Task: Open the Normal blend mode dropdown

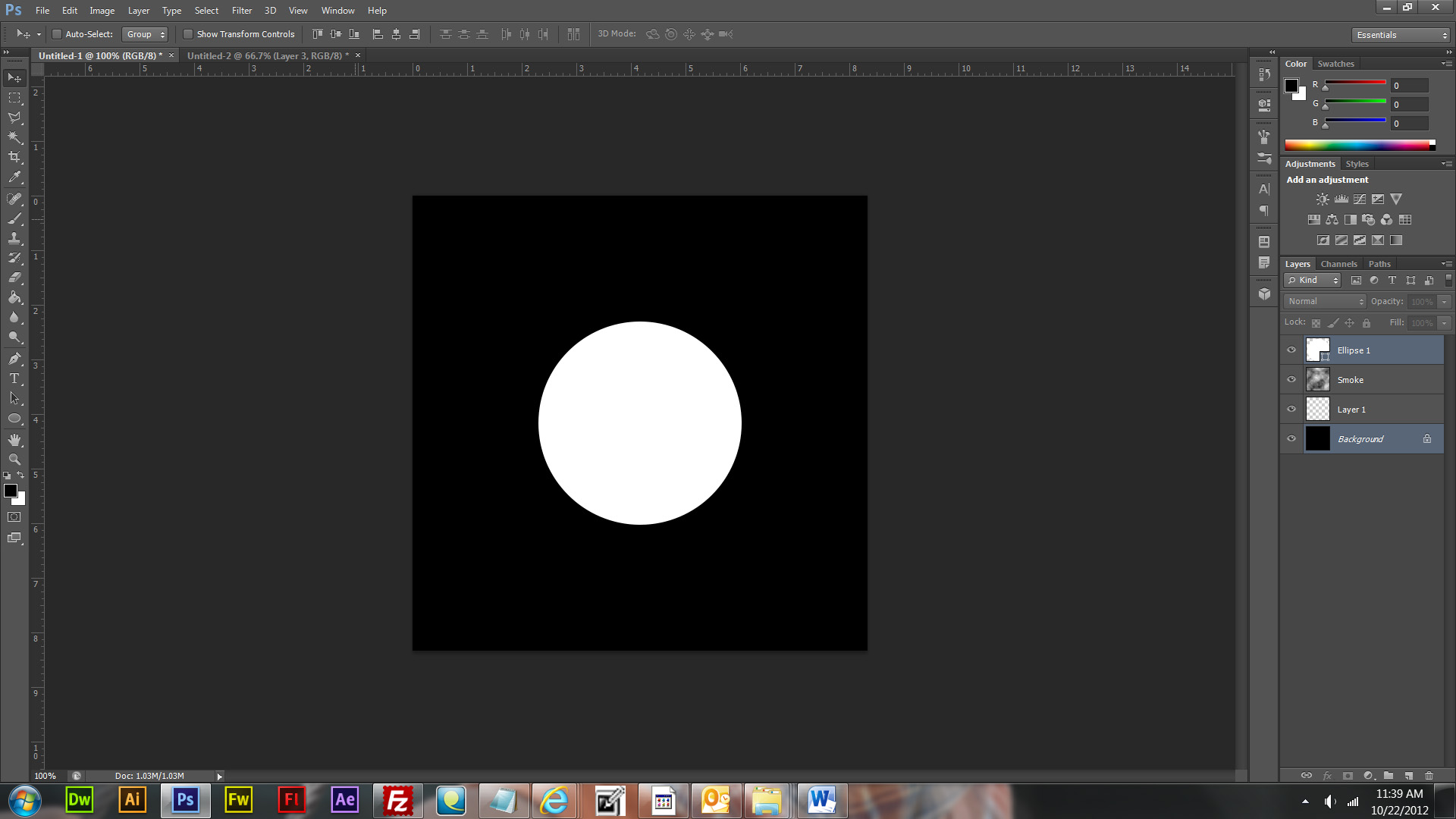Action: coord(1325,302)
